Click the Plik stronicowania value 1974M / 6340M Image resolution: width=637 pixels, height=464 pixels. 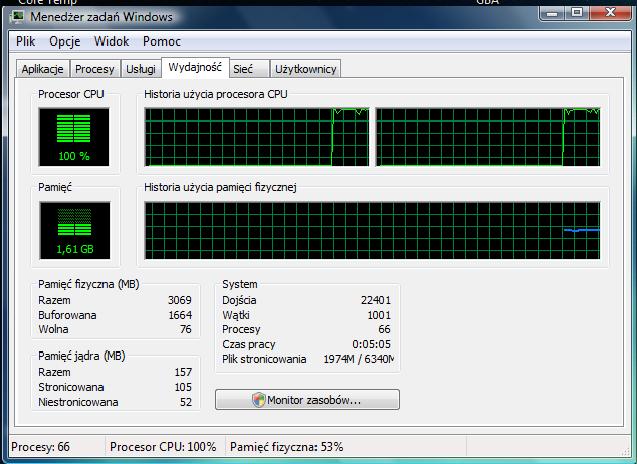(x=359, y=359)
